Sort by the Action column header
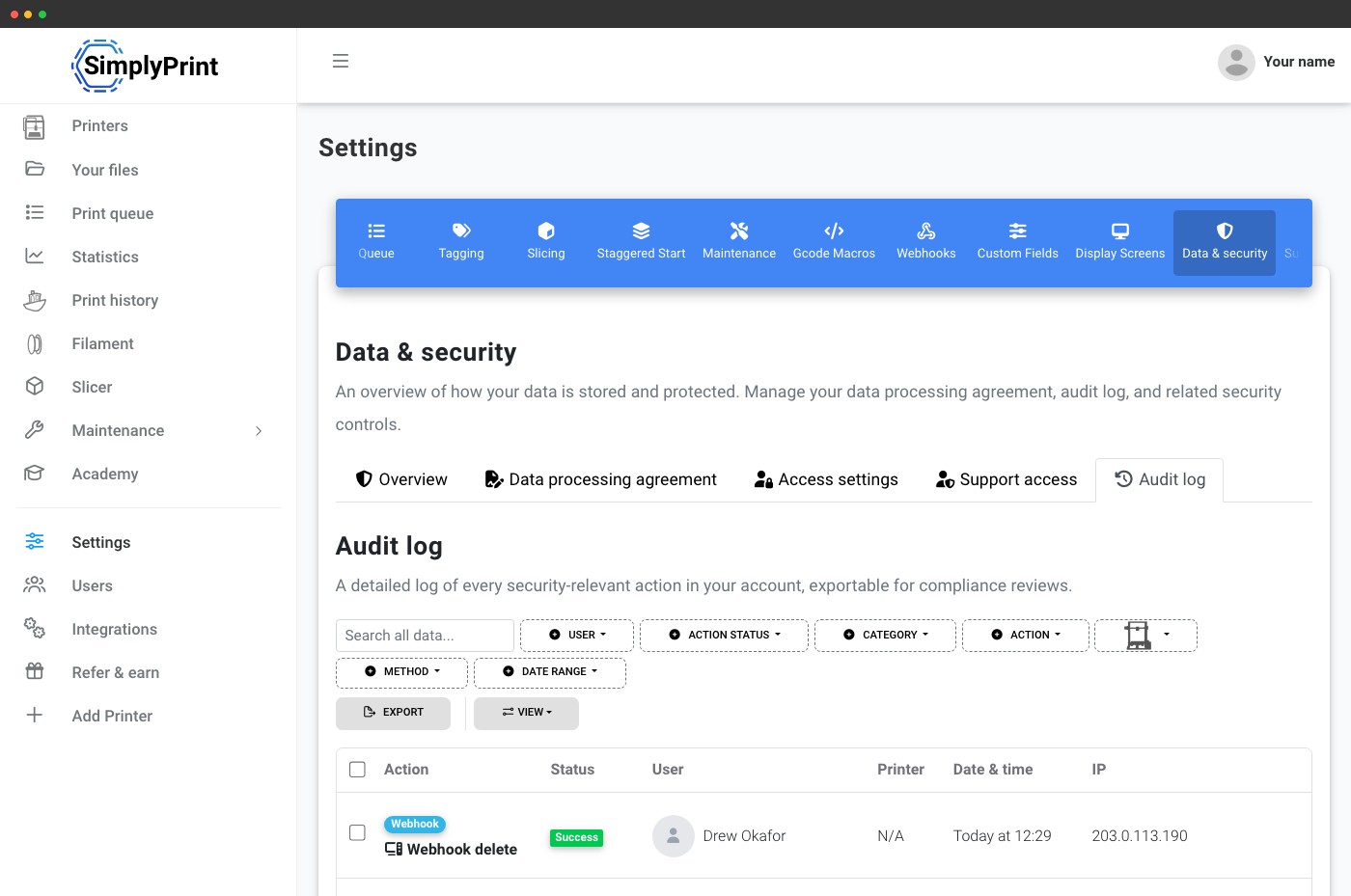1351x896 pixels. 406,770
